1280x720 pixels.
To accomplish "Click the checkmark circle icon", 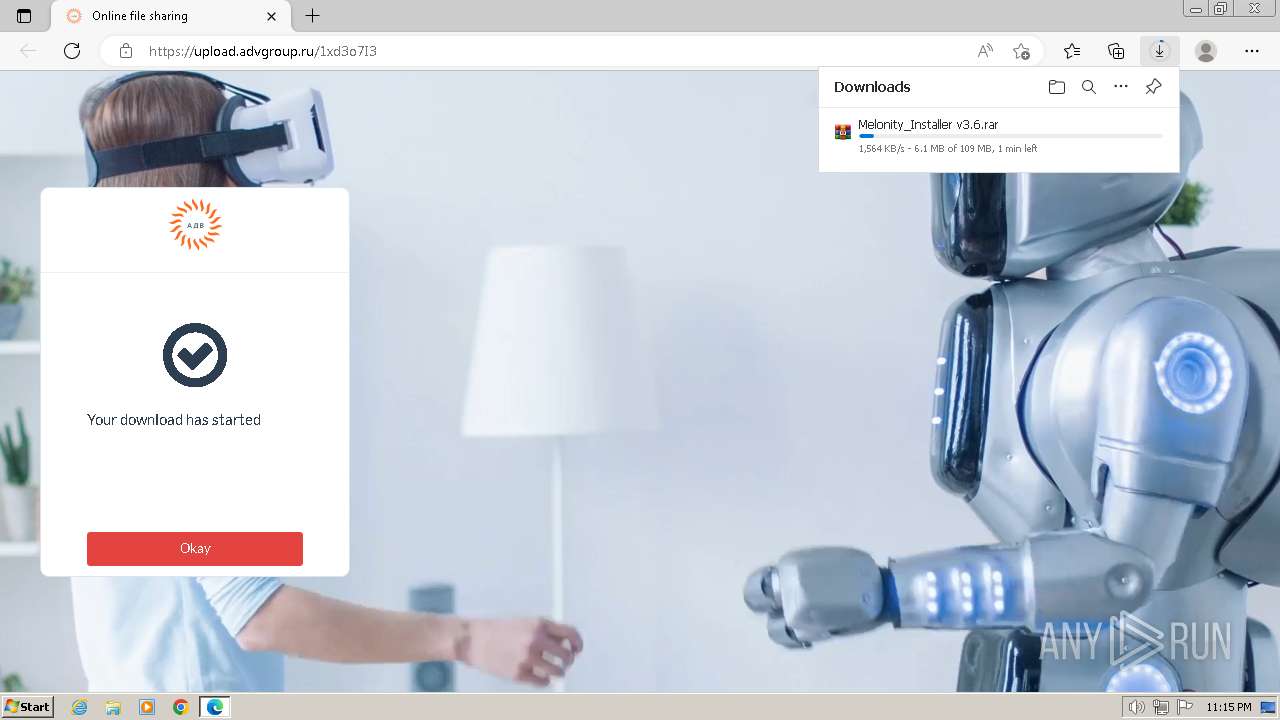I will (x=195, y=355).
